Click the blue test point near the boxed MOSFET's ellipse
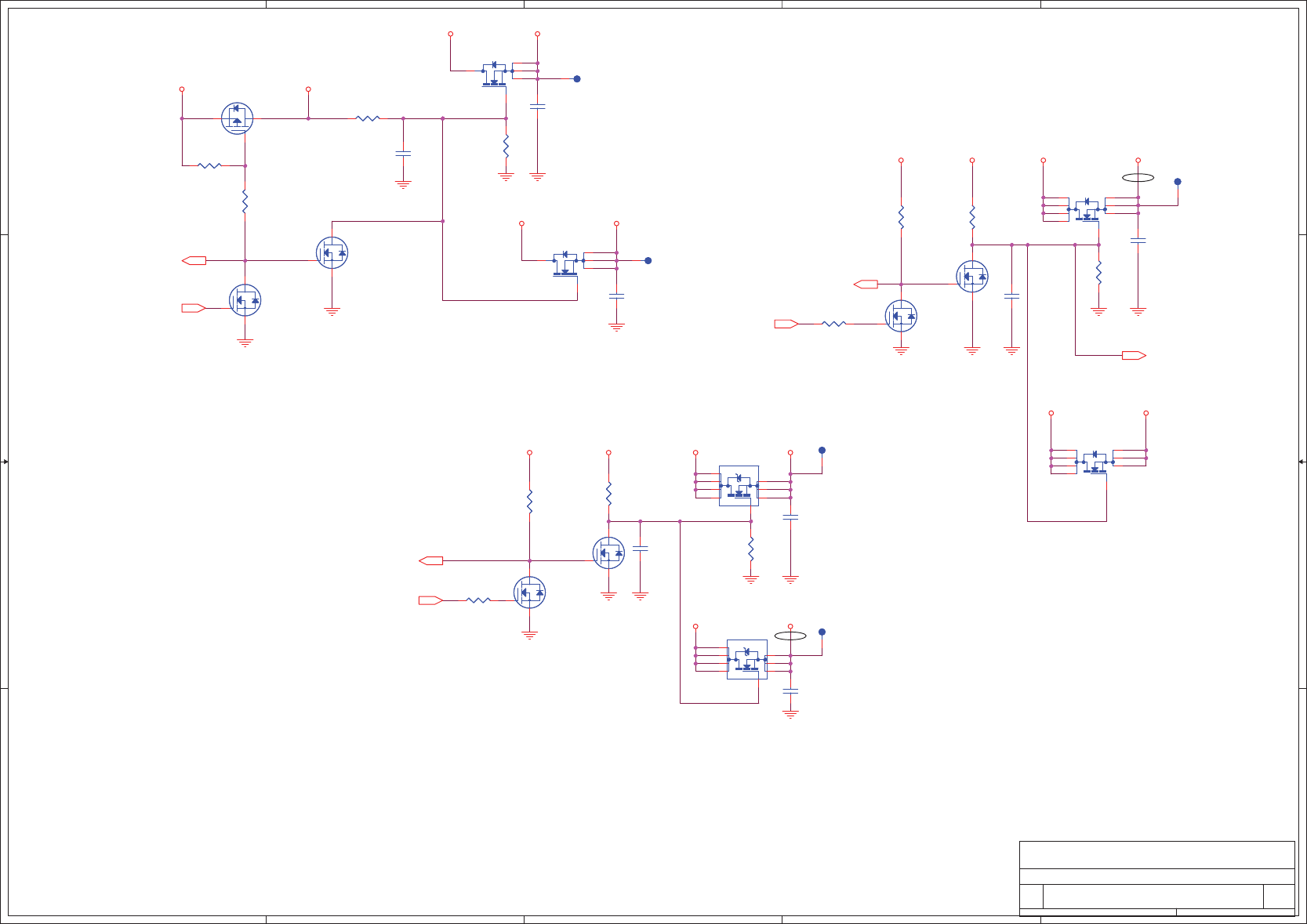 click(x=822, y=632)
